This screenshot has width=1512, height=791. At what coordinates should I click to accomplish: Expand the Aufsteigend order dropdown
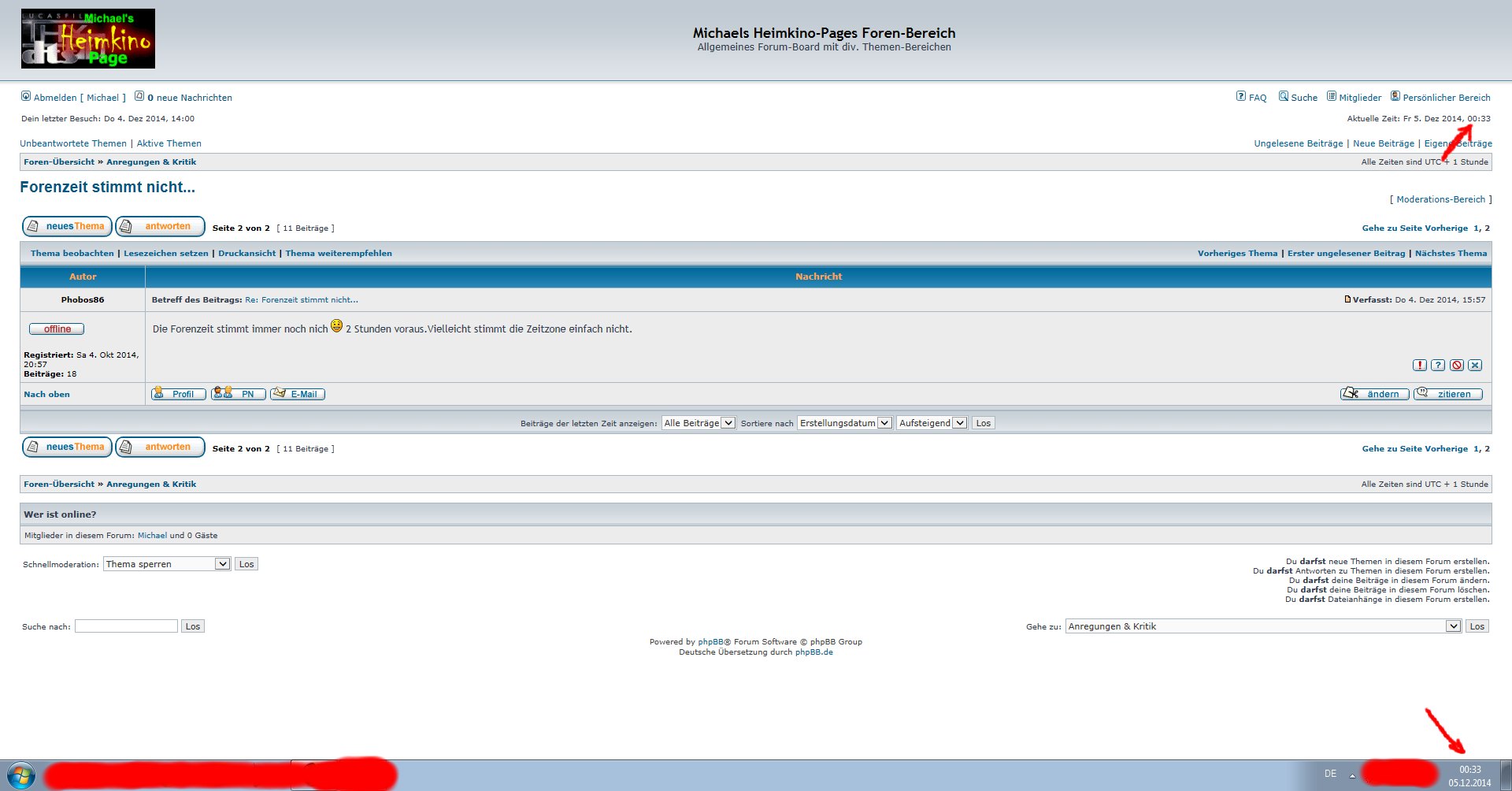click(x=932, y=423)
